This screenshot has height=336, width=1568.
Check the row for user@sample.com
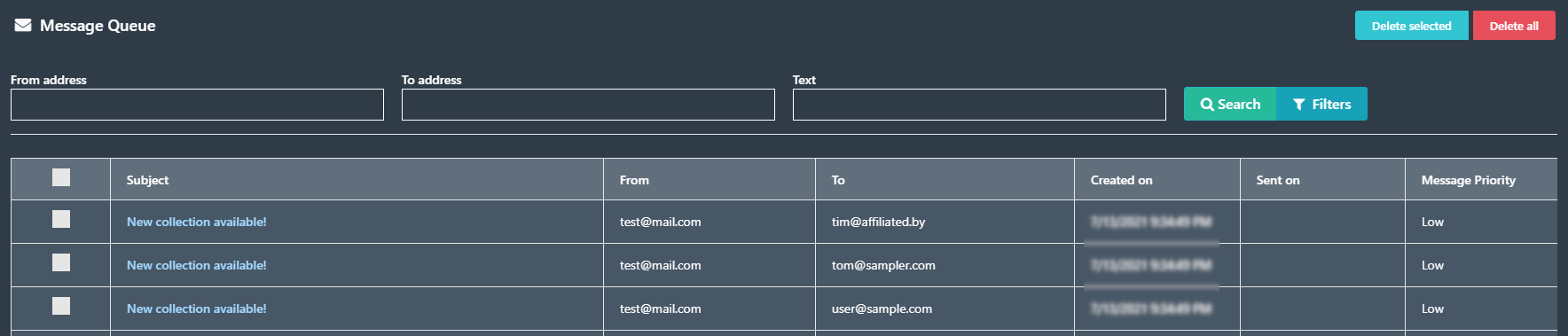point(61,306)
